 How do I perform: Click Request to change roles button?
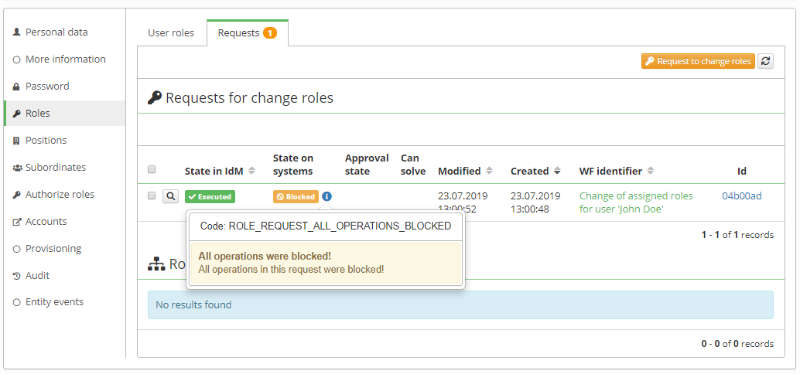(698, 61)
